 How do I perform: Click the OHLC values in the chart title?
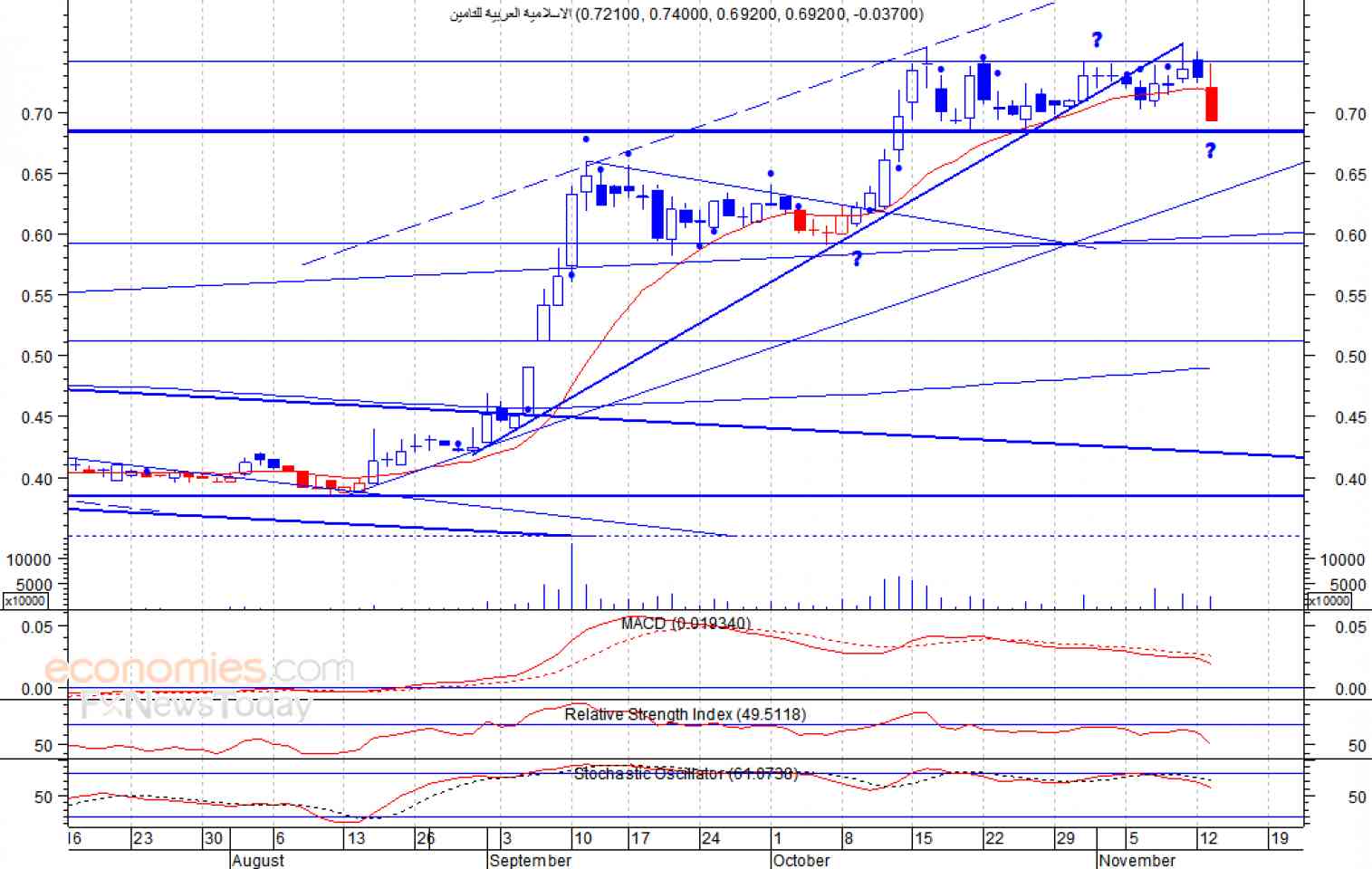pyautogui.click(x=751, y=14)
